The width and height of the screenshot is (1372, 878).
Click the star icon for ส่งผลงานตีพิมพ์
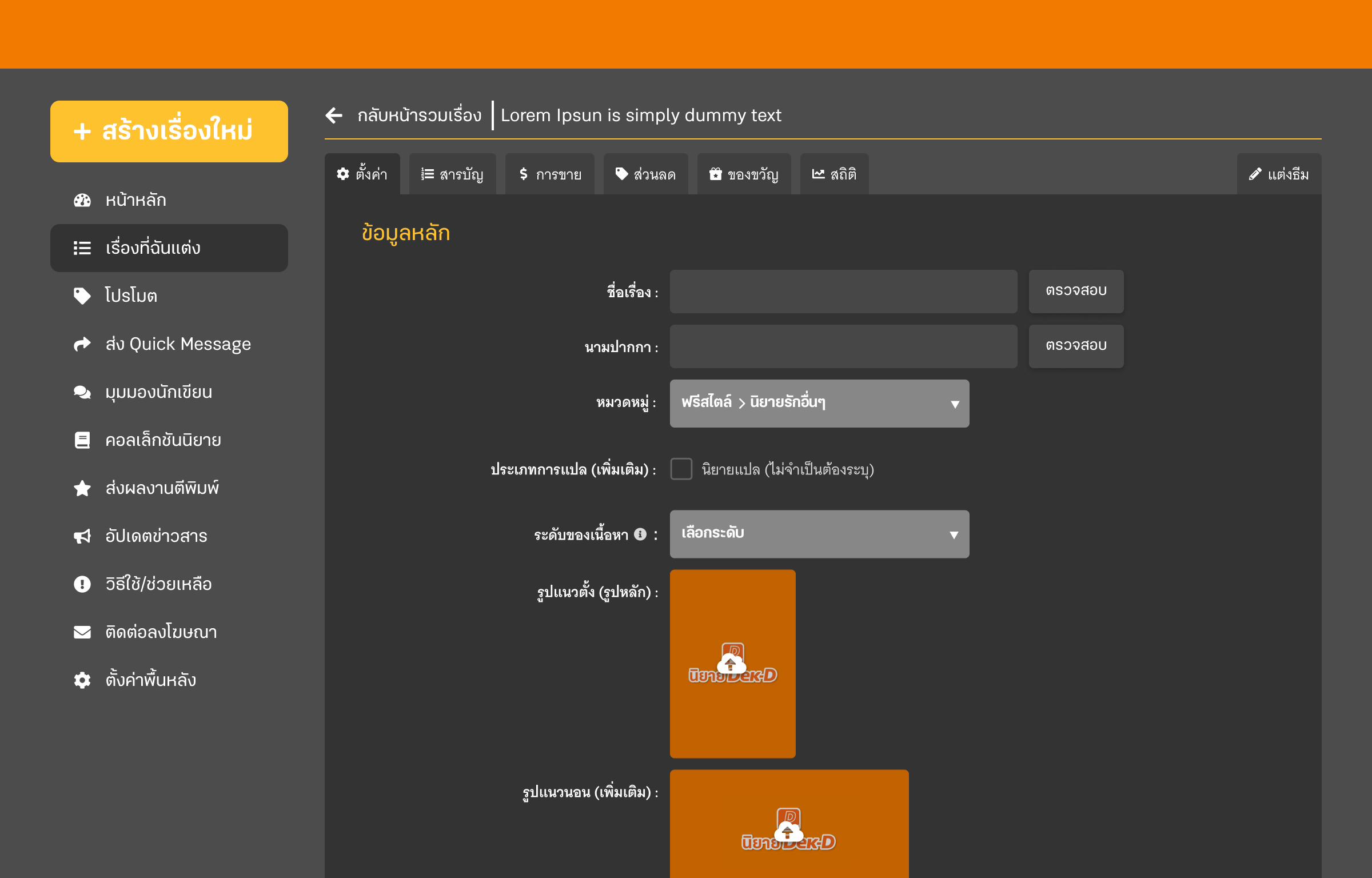click(x=82, y=488)
